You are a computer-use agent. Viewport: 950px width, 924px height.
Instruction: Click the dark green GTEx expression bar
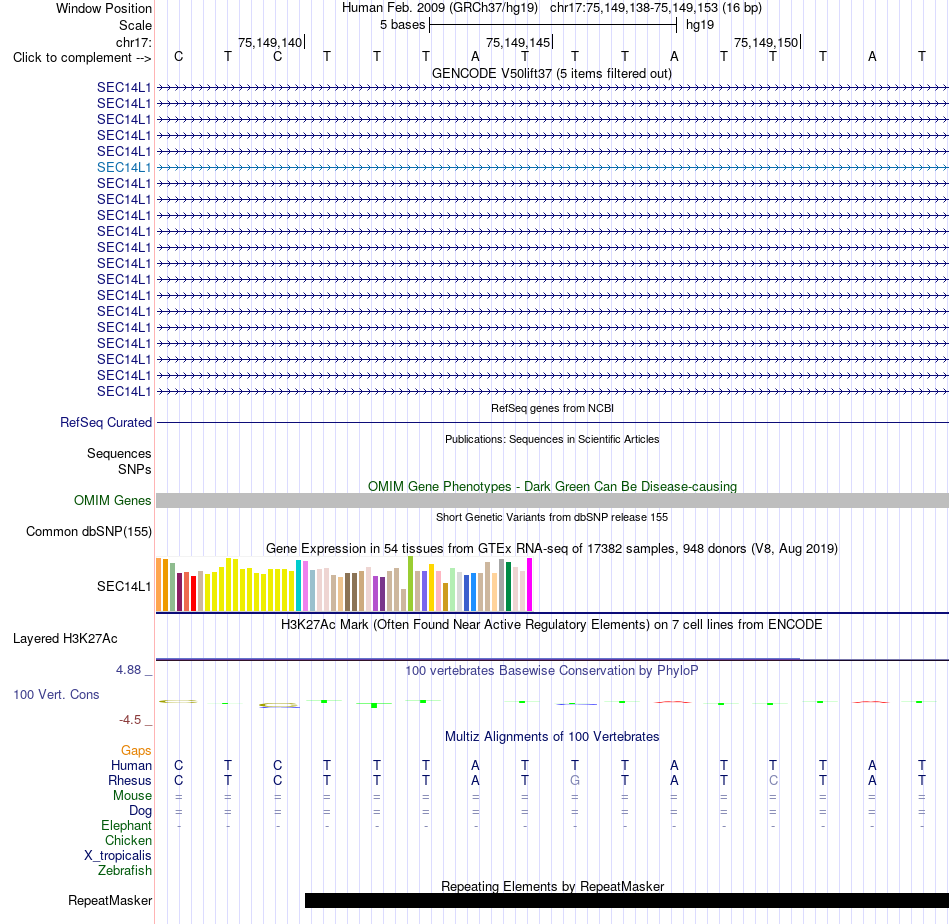coord(509,587)
